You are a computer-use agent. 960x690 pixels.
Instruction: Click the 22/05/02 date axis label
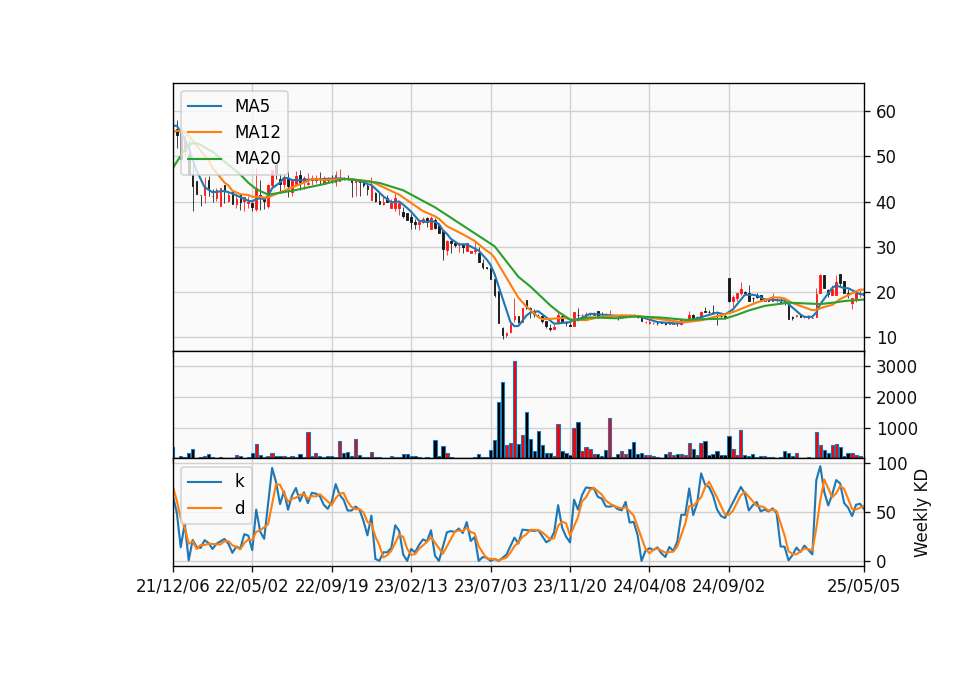click(x=252, y=586)
